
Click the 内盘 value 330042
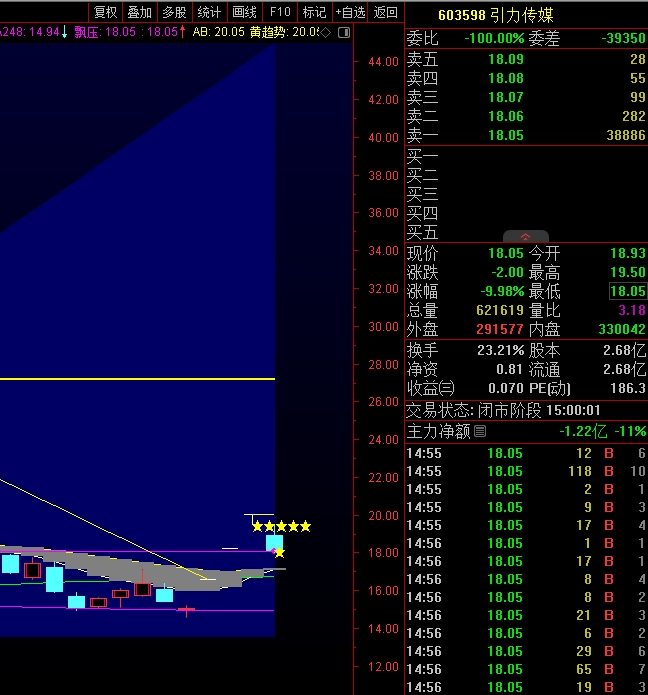(x=622, y=329)
